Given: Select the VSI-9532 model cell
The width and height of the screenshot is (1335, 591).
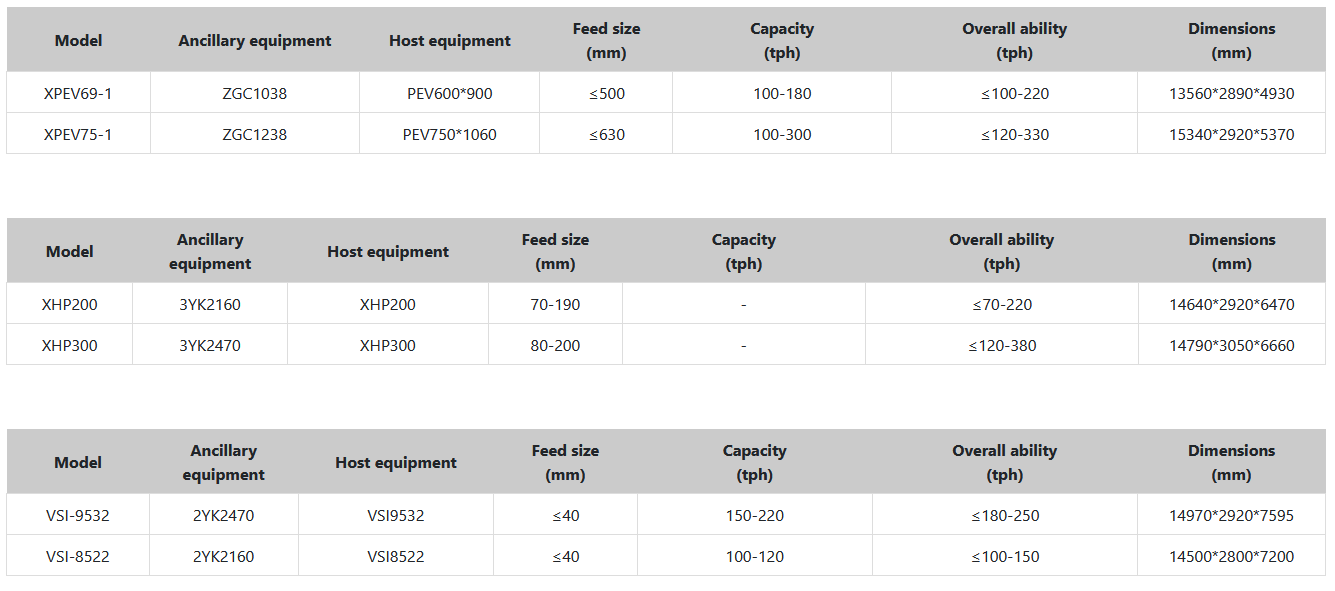Looking at the screenshot, I should coord(78,516).
